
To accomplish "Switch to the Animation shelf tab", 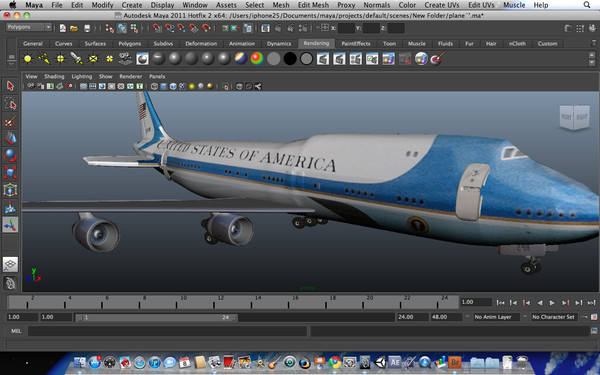I will [242, 44].
